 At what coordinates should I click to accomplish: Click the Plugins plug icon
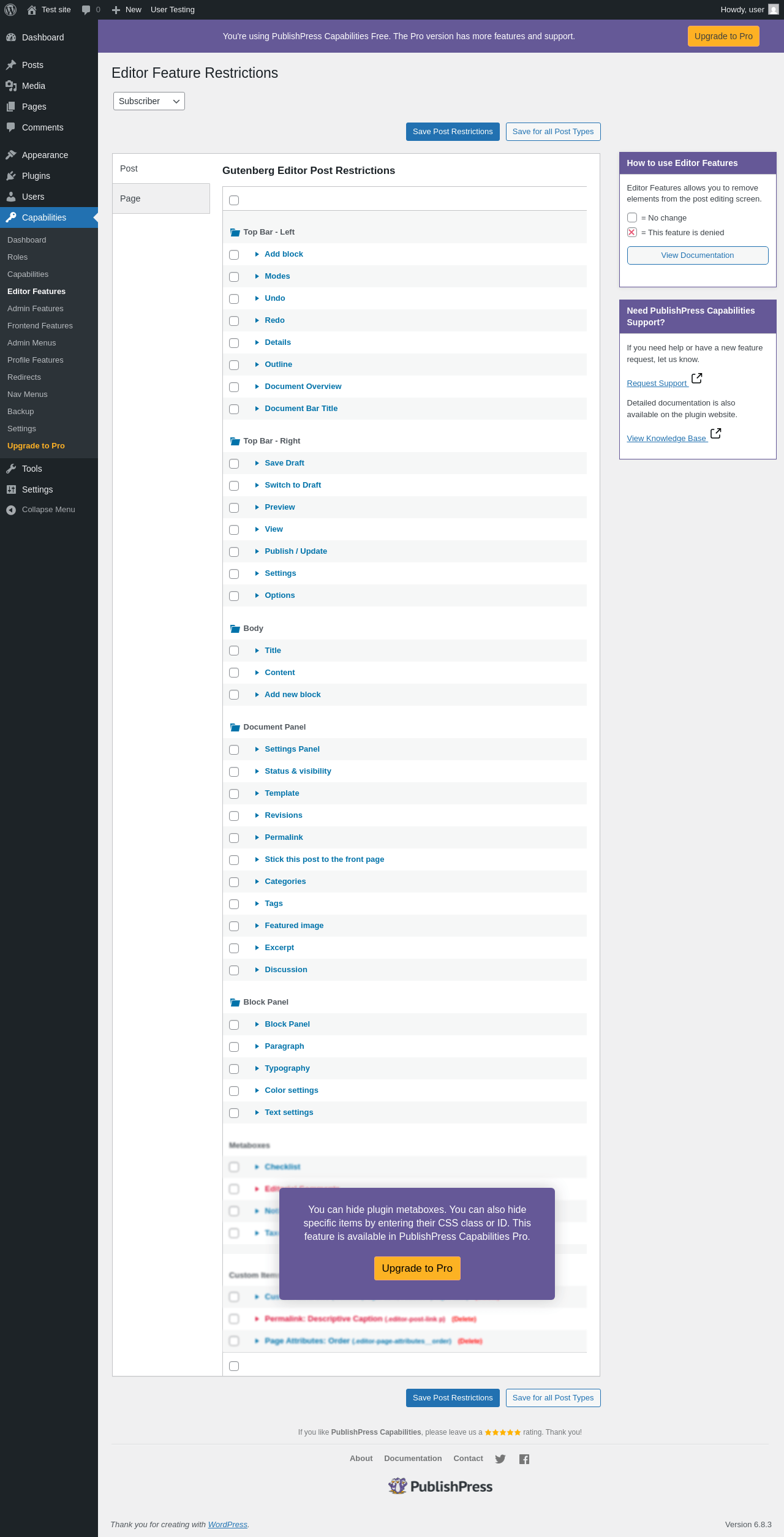[x=11, y=176]
